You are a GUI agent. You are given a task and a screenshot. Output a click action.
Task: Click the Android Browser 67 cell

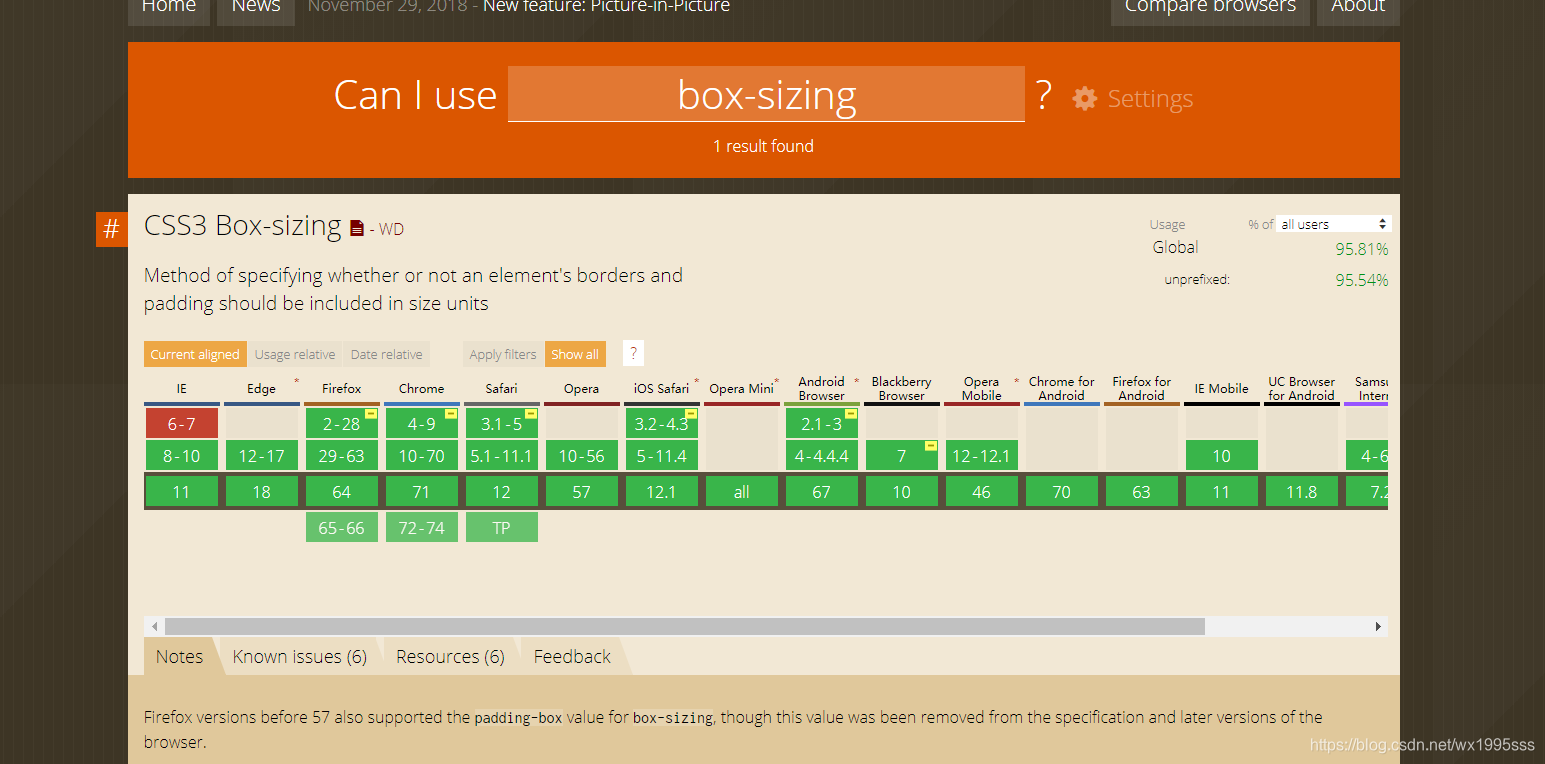tap(822, 491)
